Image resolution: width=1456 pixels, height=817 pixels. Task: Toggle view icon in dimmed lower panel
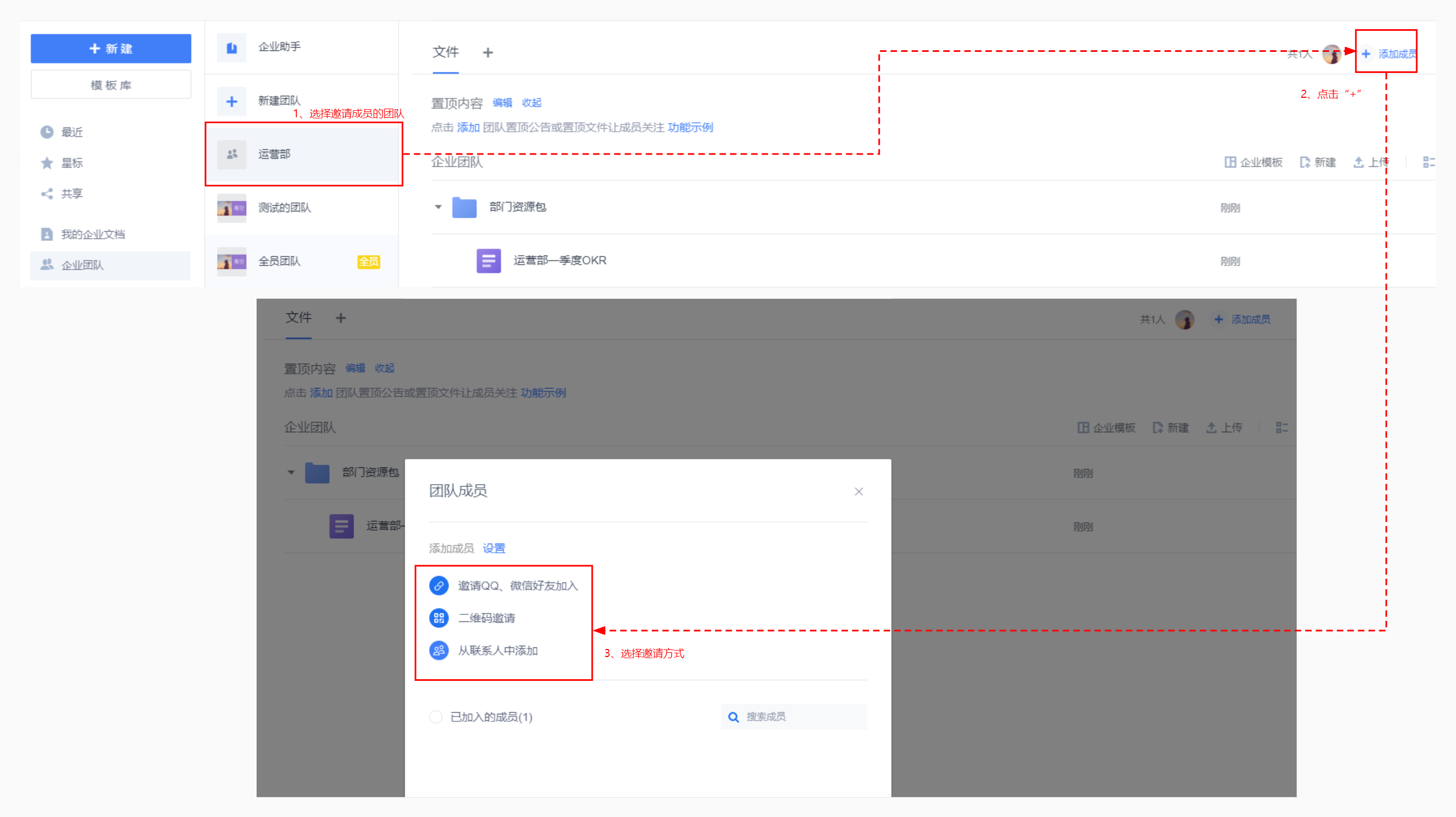tap(1281, 428)
